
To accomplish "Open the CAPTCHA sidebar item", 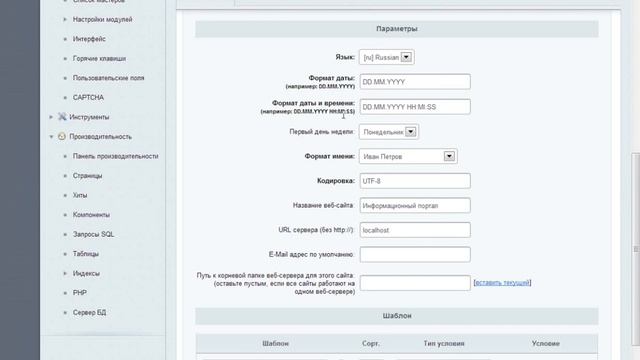I will click(88, 98).
